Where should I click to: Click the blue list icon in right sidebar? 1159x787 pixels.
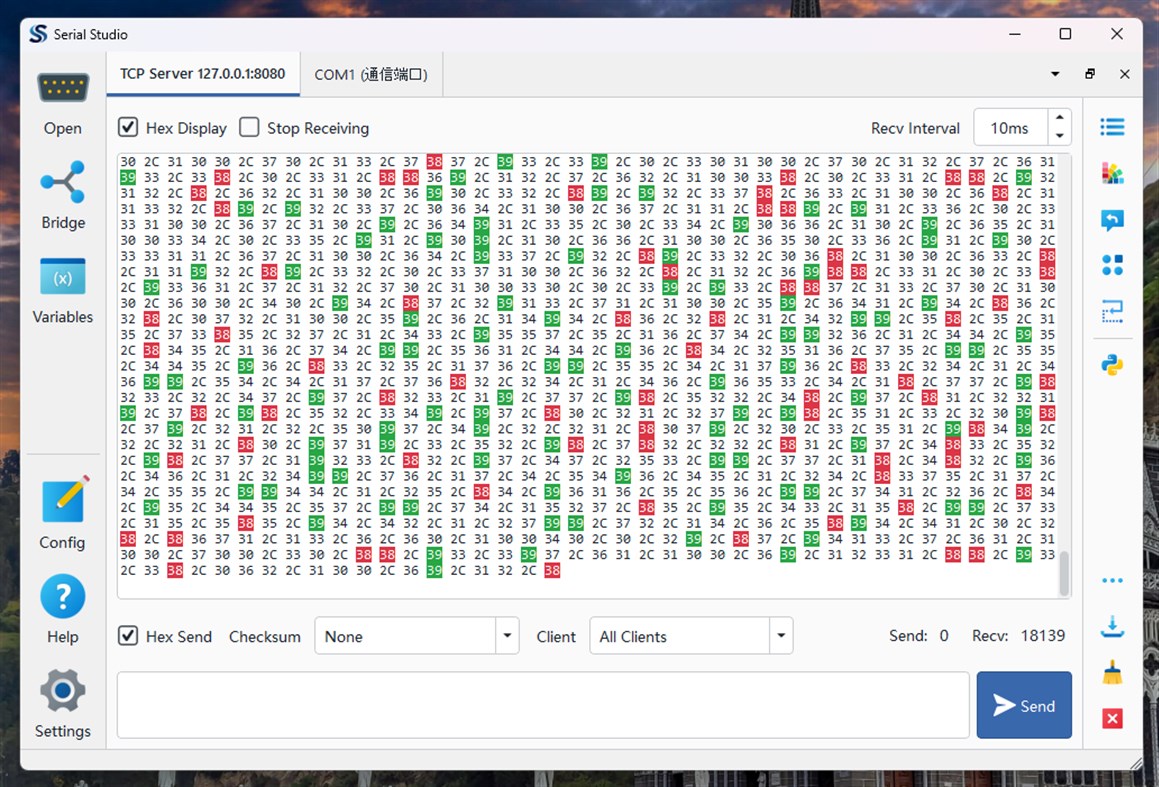pos(1112,127)
